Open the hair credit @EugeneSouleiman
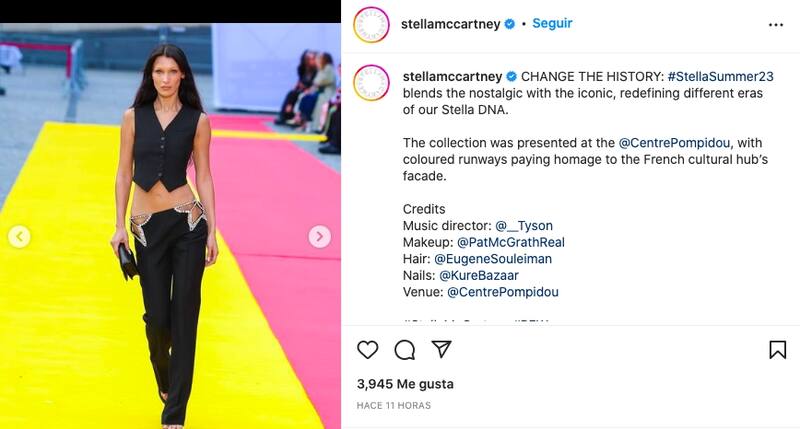This screenshot has height=429, width=800. coord(493,259)
